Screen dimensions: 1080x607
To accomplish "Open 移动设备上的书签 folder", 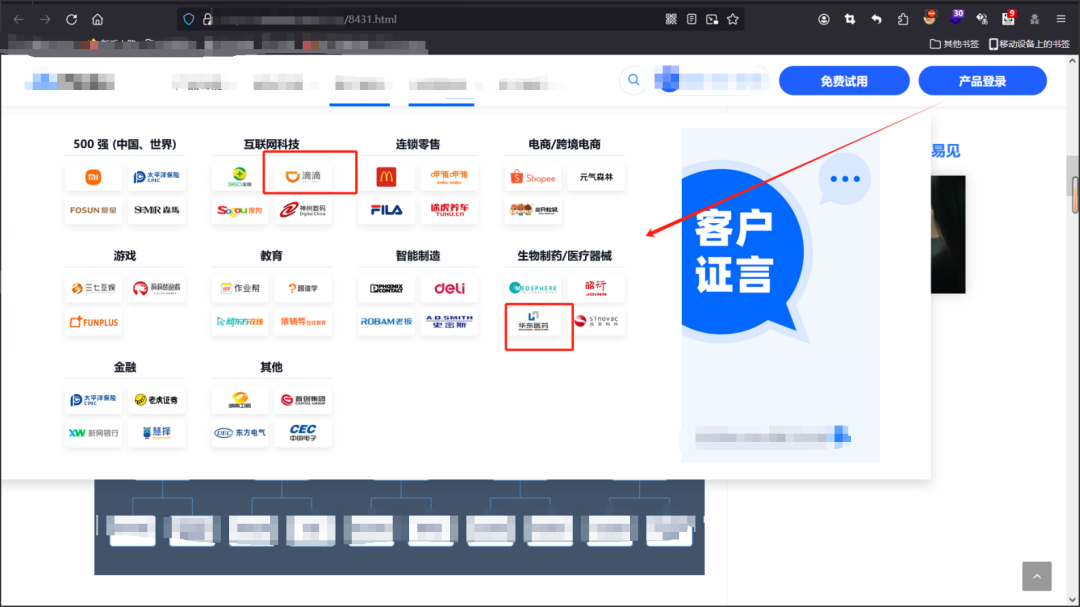I will point(1029,44).
